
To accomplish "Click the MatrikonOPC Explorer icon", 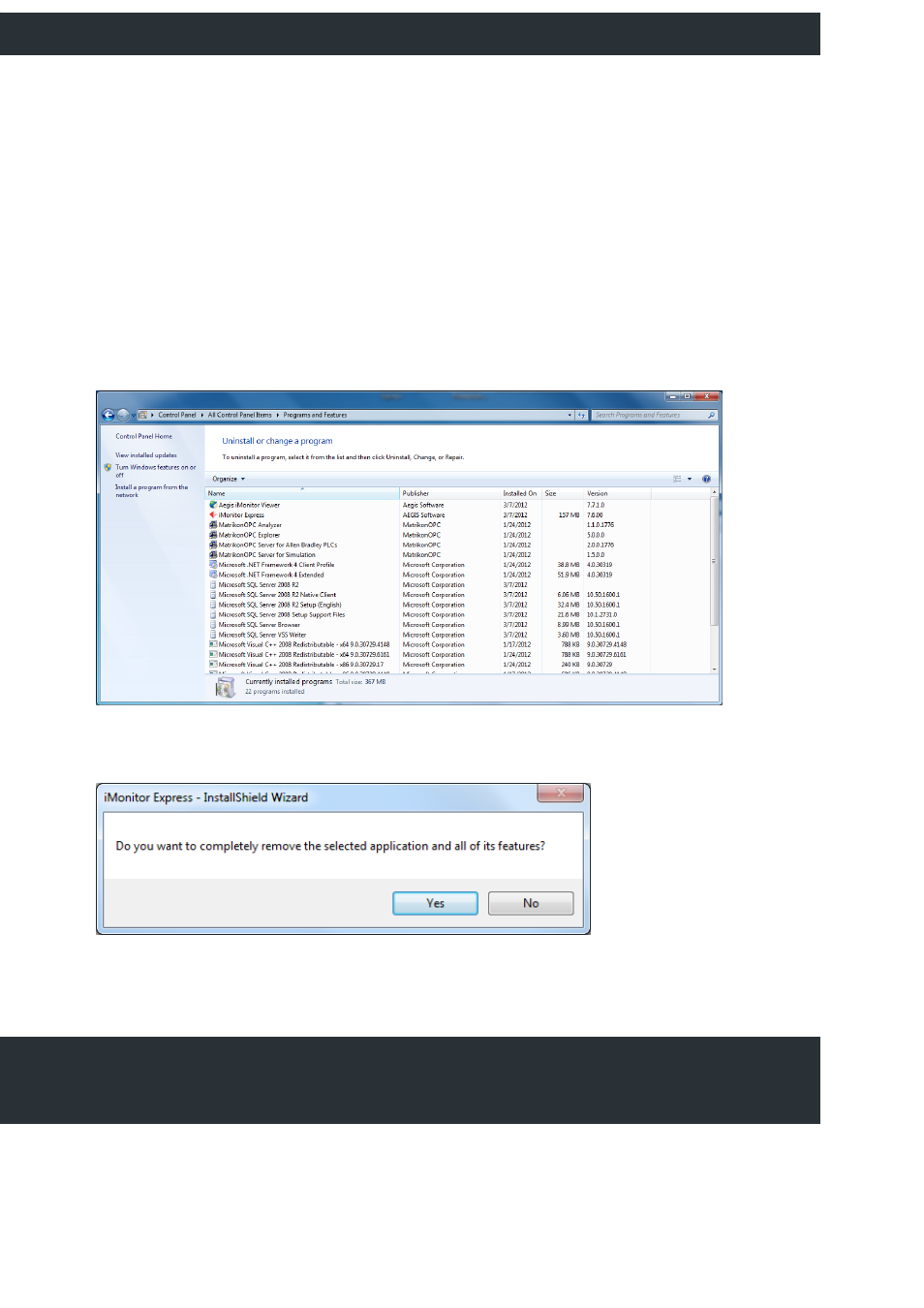I will 213,535.
